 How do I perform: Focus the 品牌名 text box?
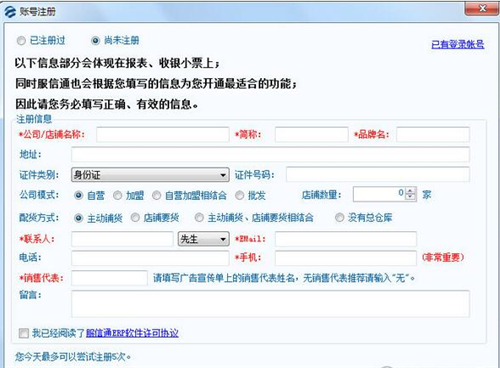pyautogui.click(x=433, y=135)
